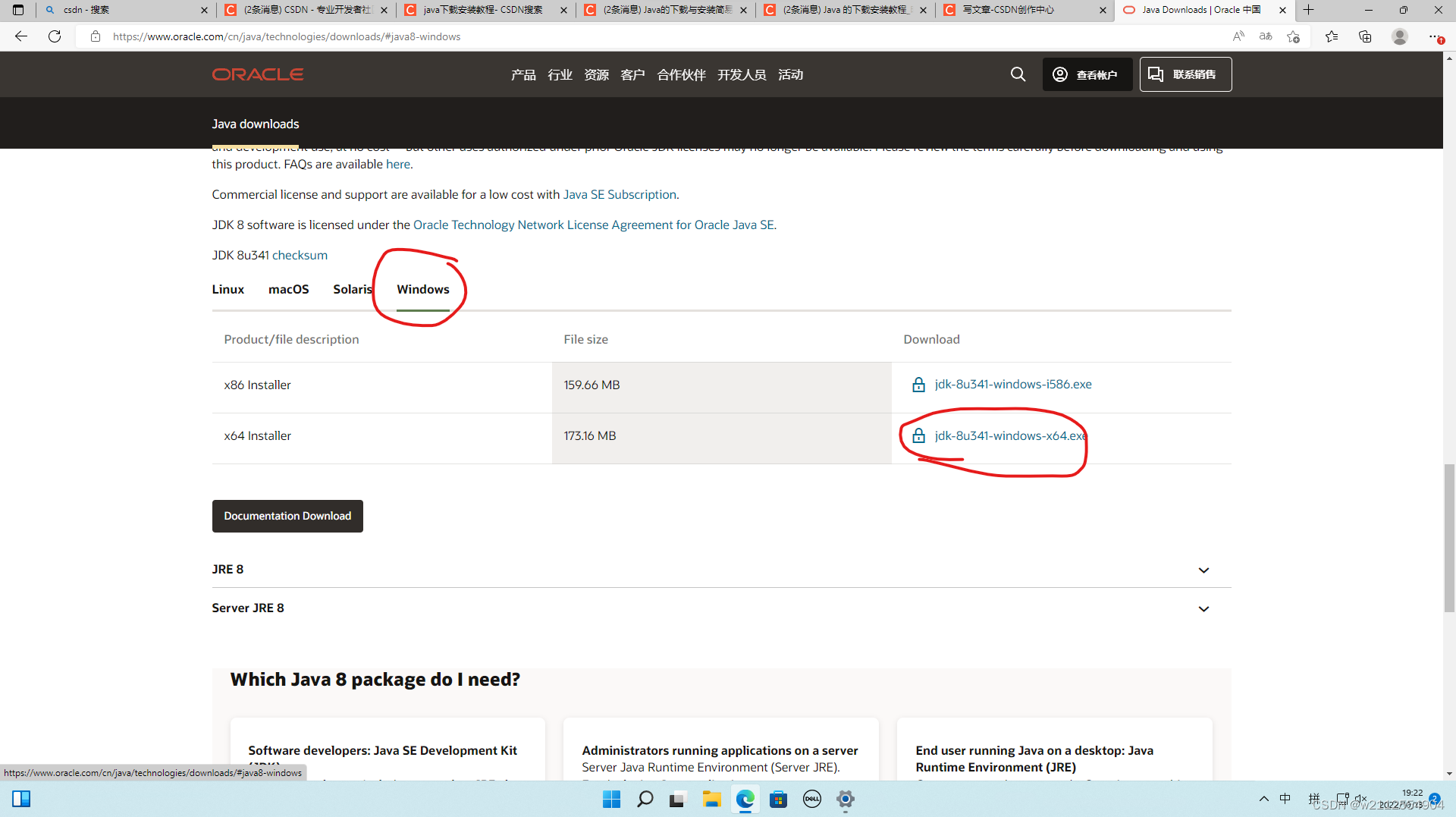Click Java downloads subnav heading
This screenshot has width=1456, height=817.
(x=256, y=124)
